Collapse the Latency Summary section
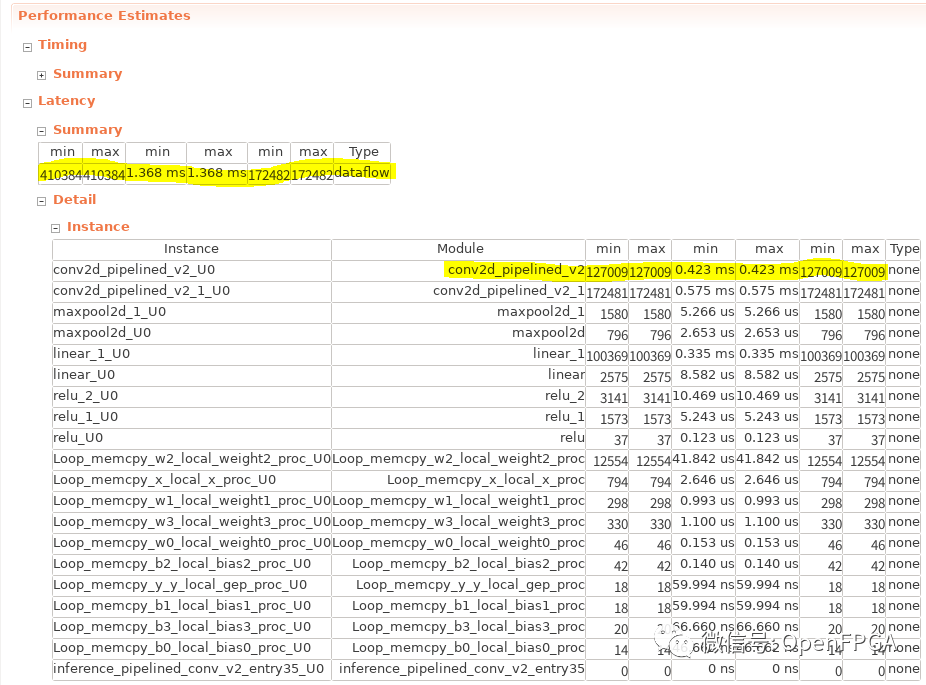 tap(41, 131)
